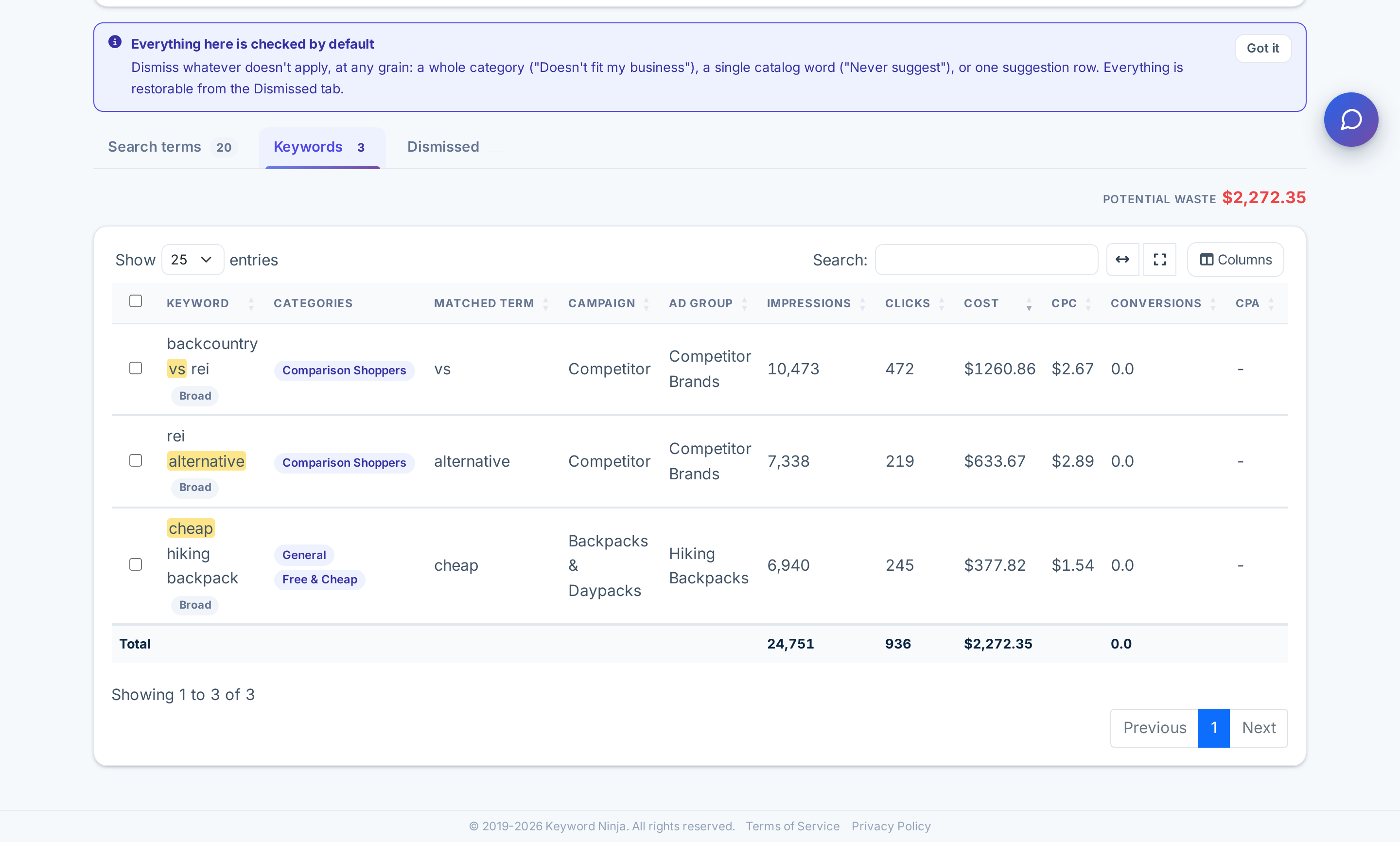Screen dimensions: 1400x842
Task: Click highlighted 'cheap' keyword word
Action: 191,528
